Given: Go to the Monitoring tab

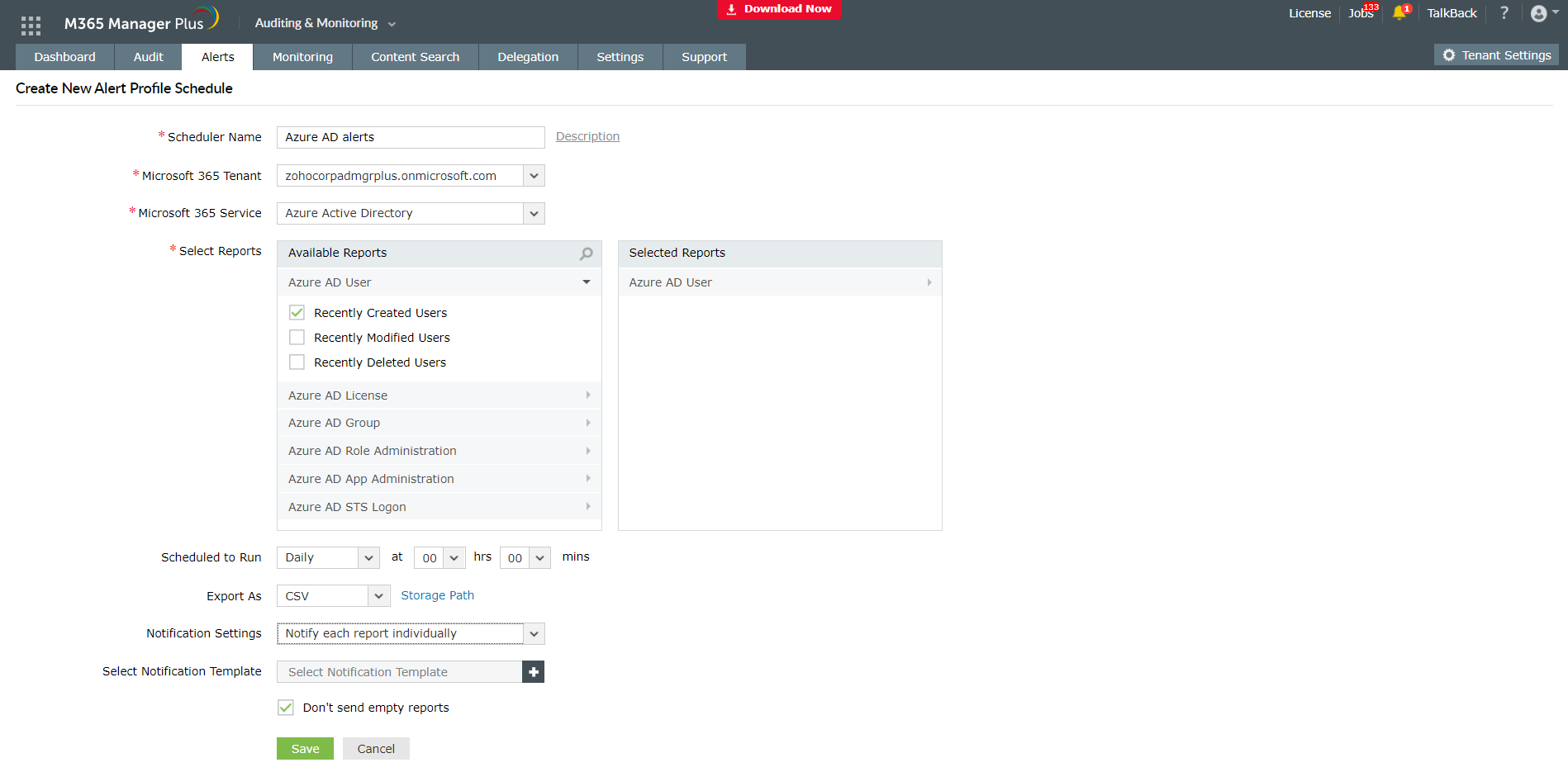Looking at the screenshot, I should (x=303, y=57).
